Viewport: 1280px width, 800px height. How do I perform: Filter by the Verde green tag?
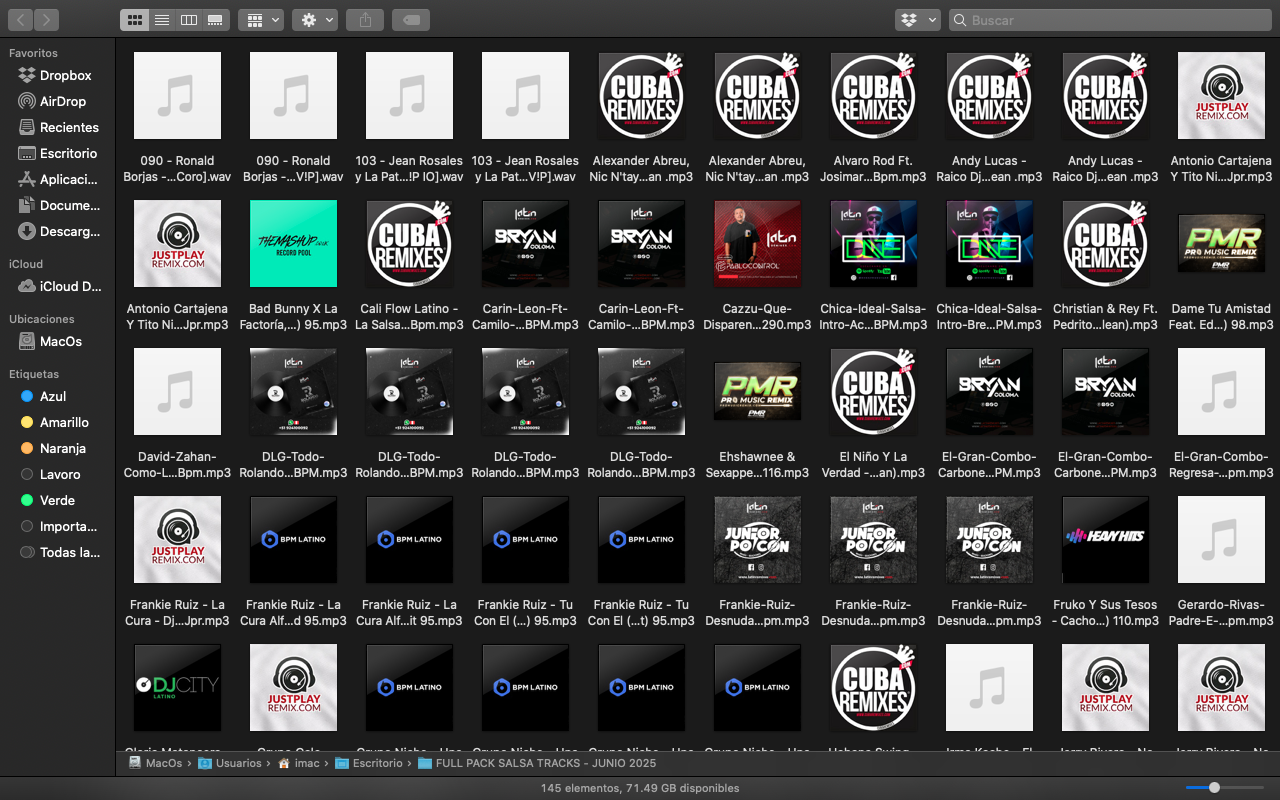[x=57, y=500]
